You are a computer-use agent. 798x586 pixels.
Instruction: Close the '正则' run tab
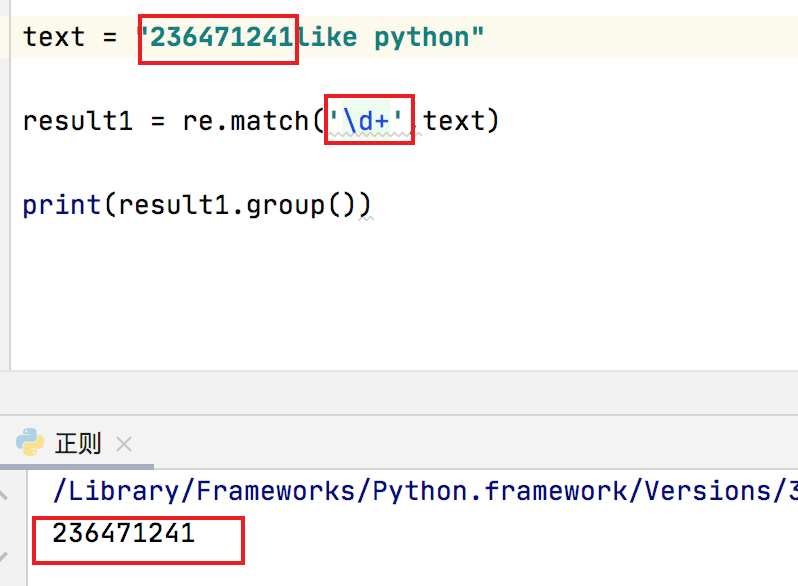(x=124, y=444)
